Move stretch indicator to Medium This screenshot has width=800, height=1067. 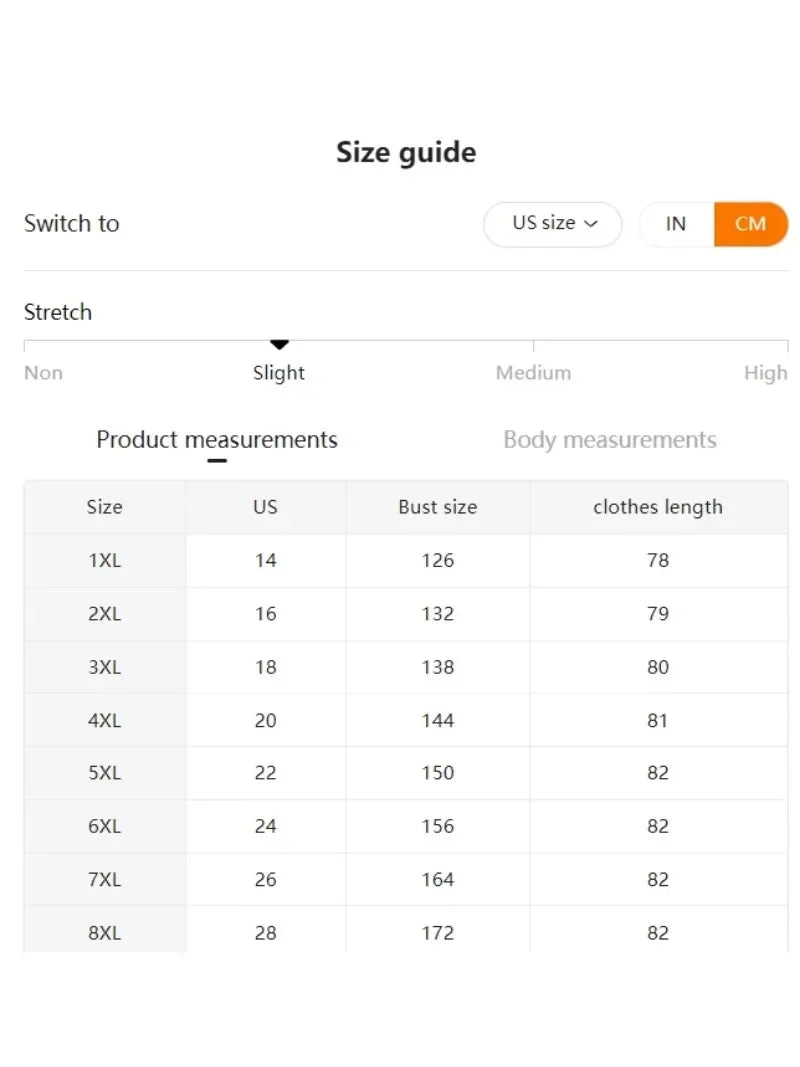[x=533, y=372]
